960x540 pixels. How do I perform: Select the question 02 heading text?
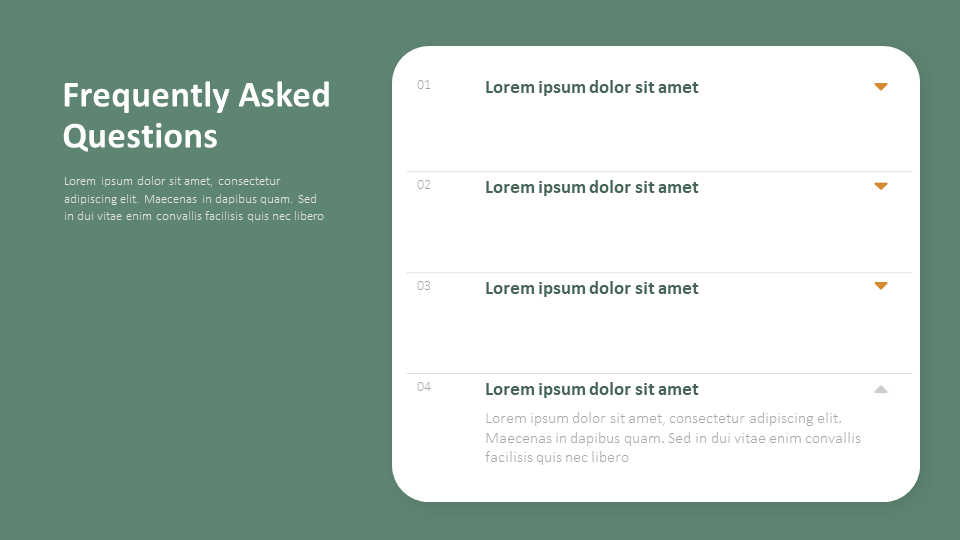591,187
